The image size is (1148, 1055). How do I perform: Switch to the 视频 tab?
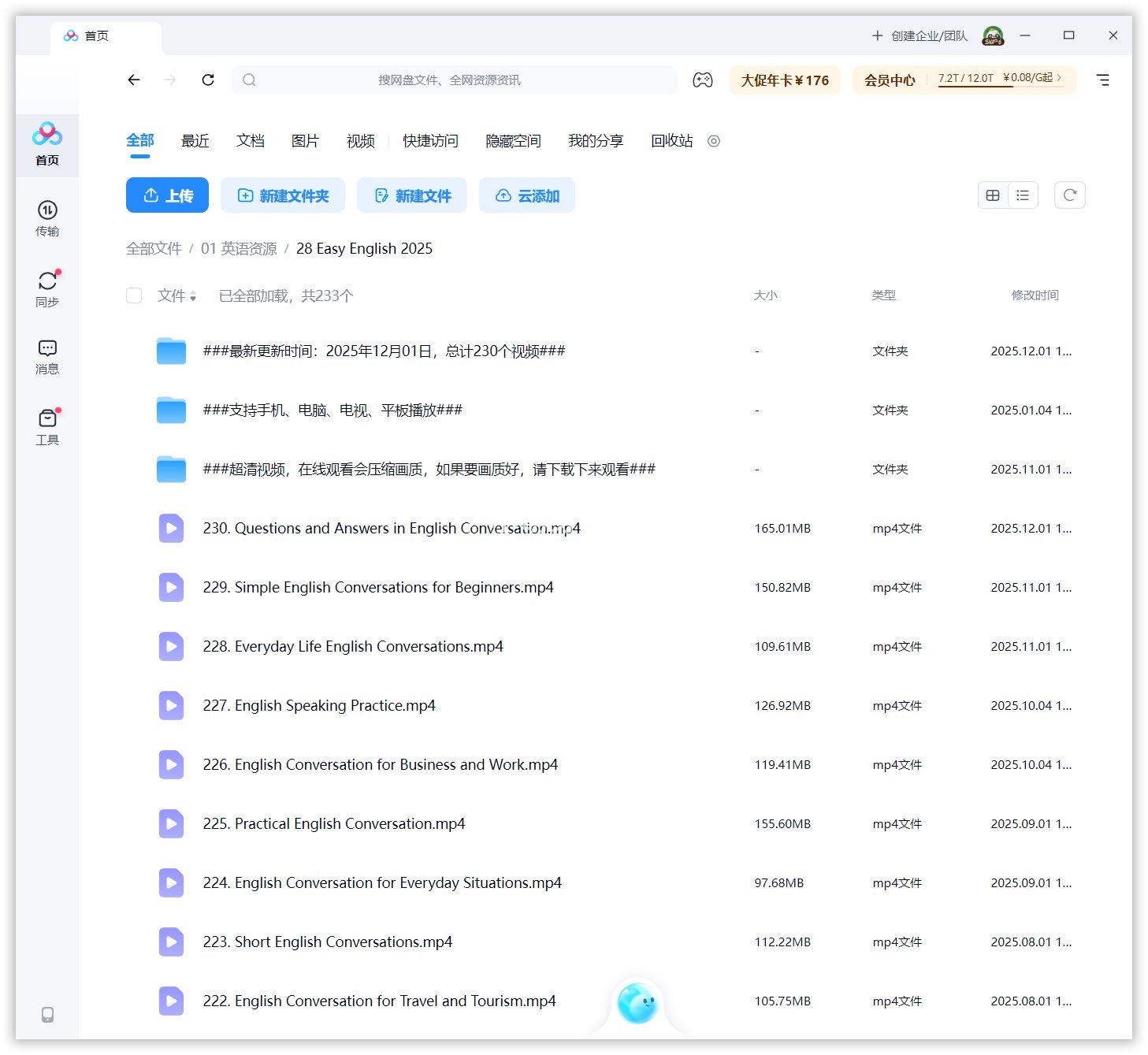(x=360, y=141)
